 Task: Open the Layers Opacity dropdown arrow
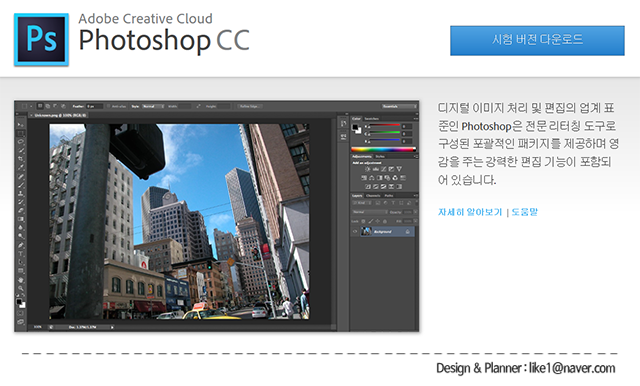tap(416, 212)
